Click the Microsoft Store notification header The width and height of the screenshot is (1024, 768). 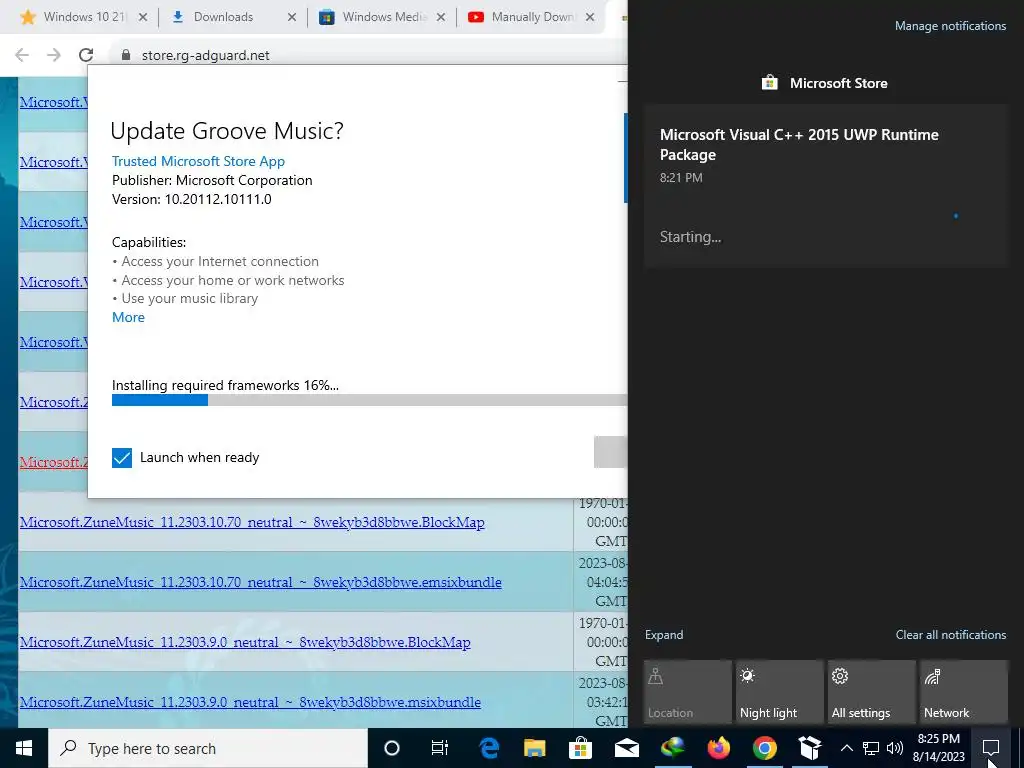tap(825, 83)
